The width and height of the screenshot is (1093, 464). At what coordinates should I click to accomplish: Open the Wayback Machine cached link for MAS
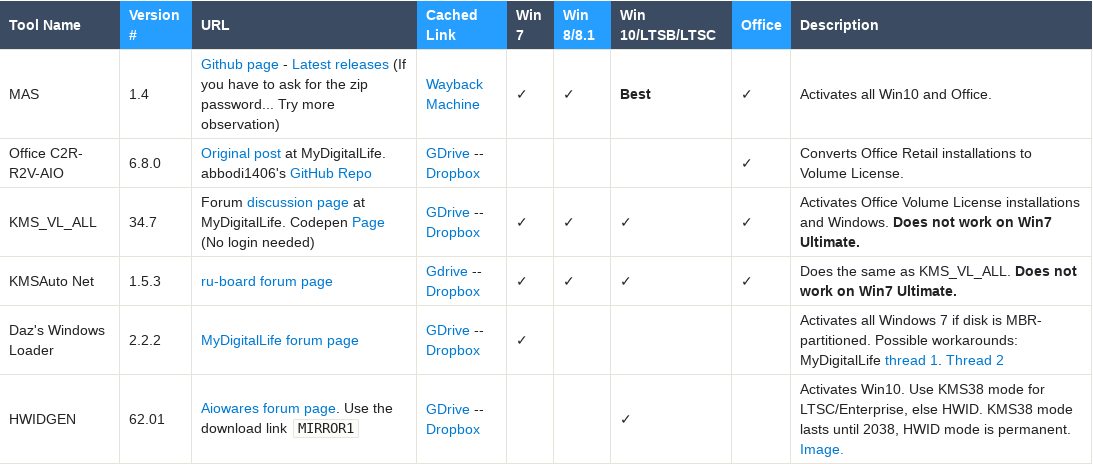pos(454,94)
